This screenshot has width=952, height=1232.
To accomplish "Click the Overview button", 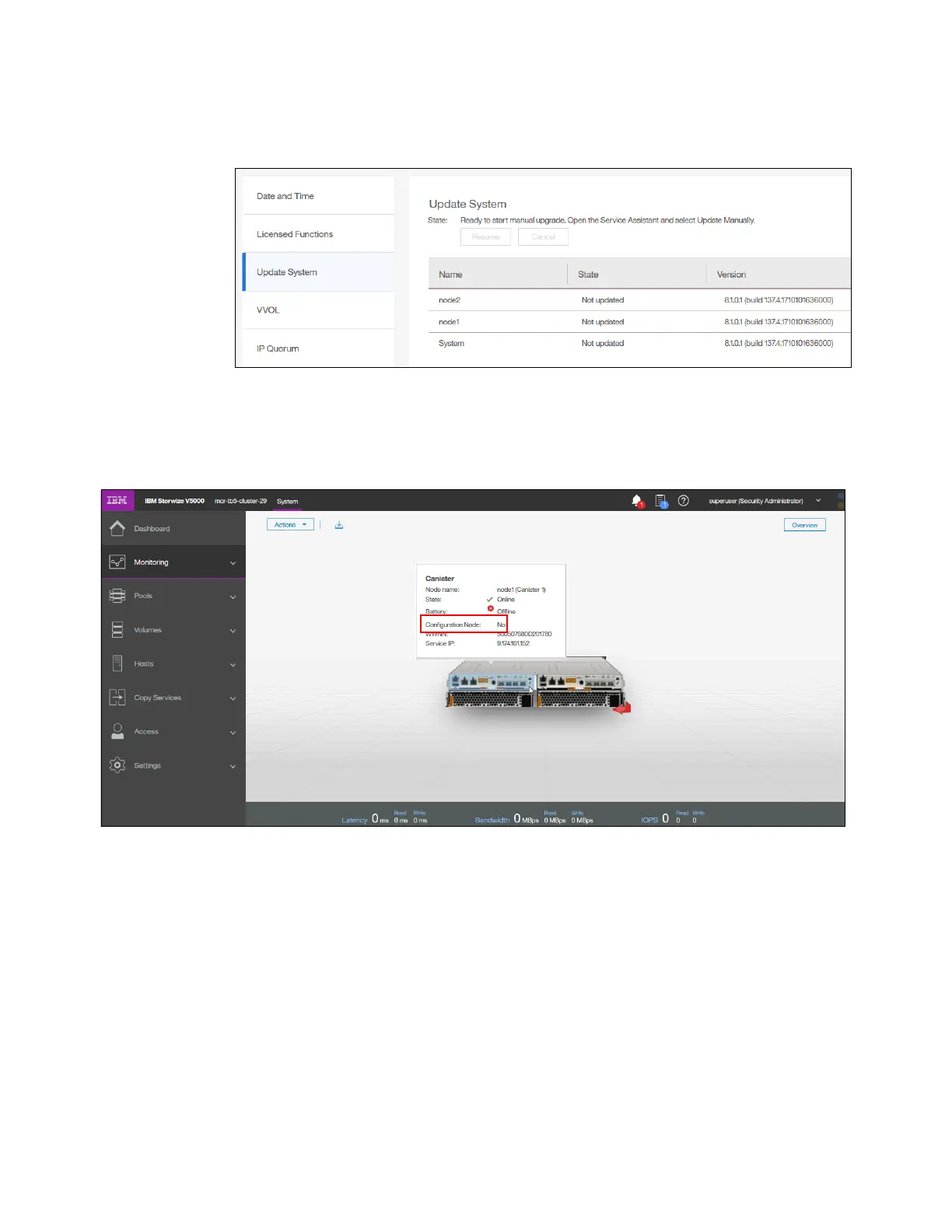I will (804, 525).
